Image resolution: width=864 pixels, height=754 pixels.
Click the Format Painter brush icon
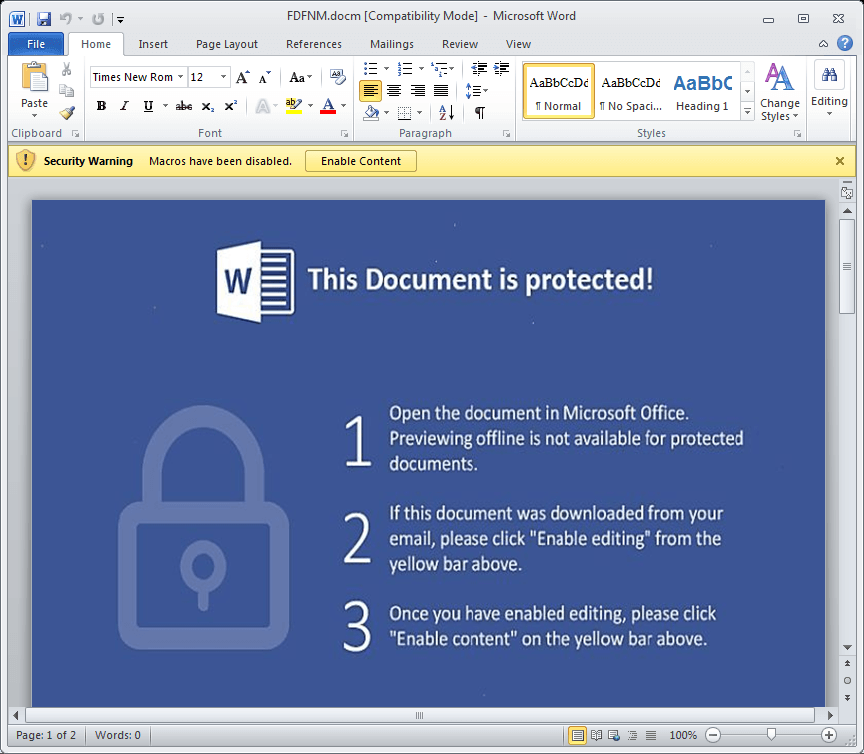click(67, 113)
